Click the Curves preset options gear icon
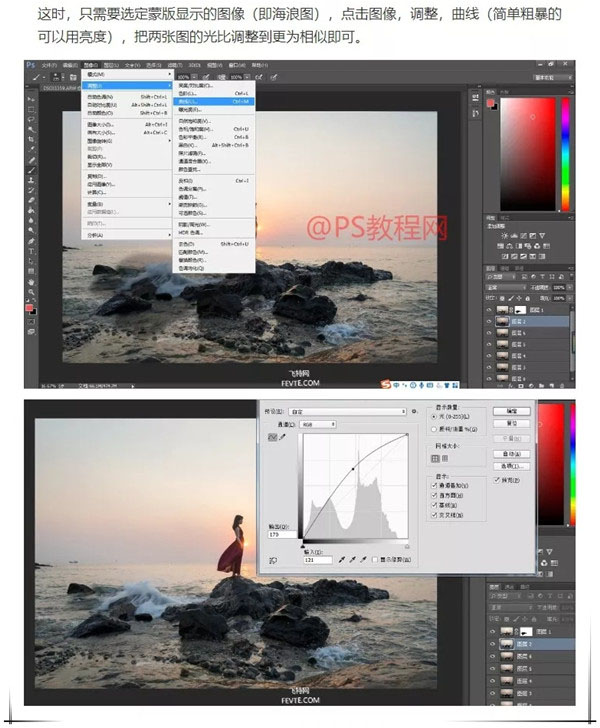 click(414, 411)
